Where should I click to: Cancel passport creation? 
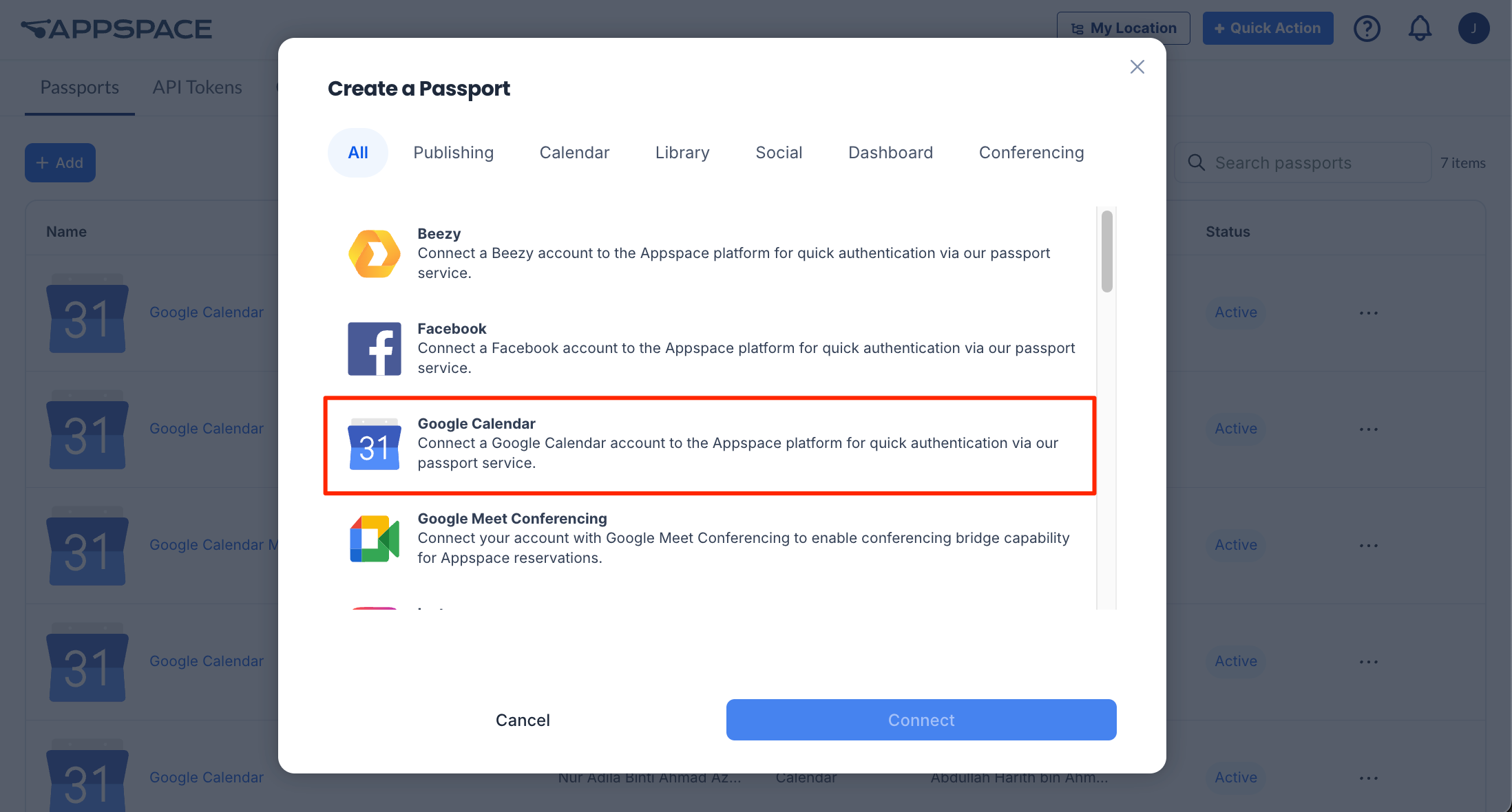tap(523, 720)
